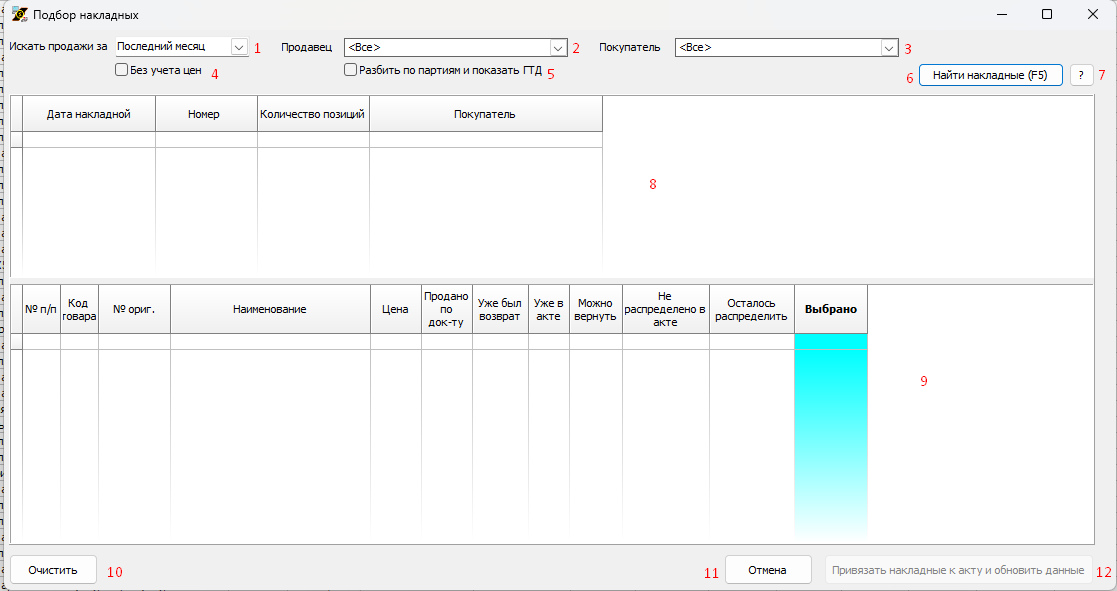The image size is (1117, 591).
Task: Click the Отмена button
Action: [x=767, y=570]
